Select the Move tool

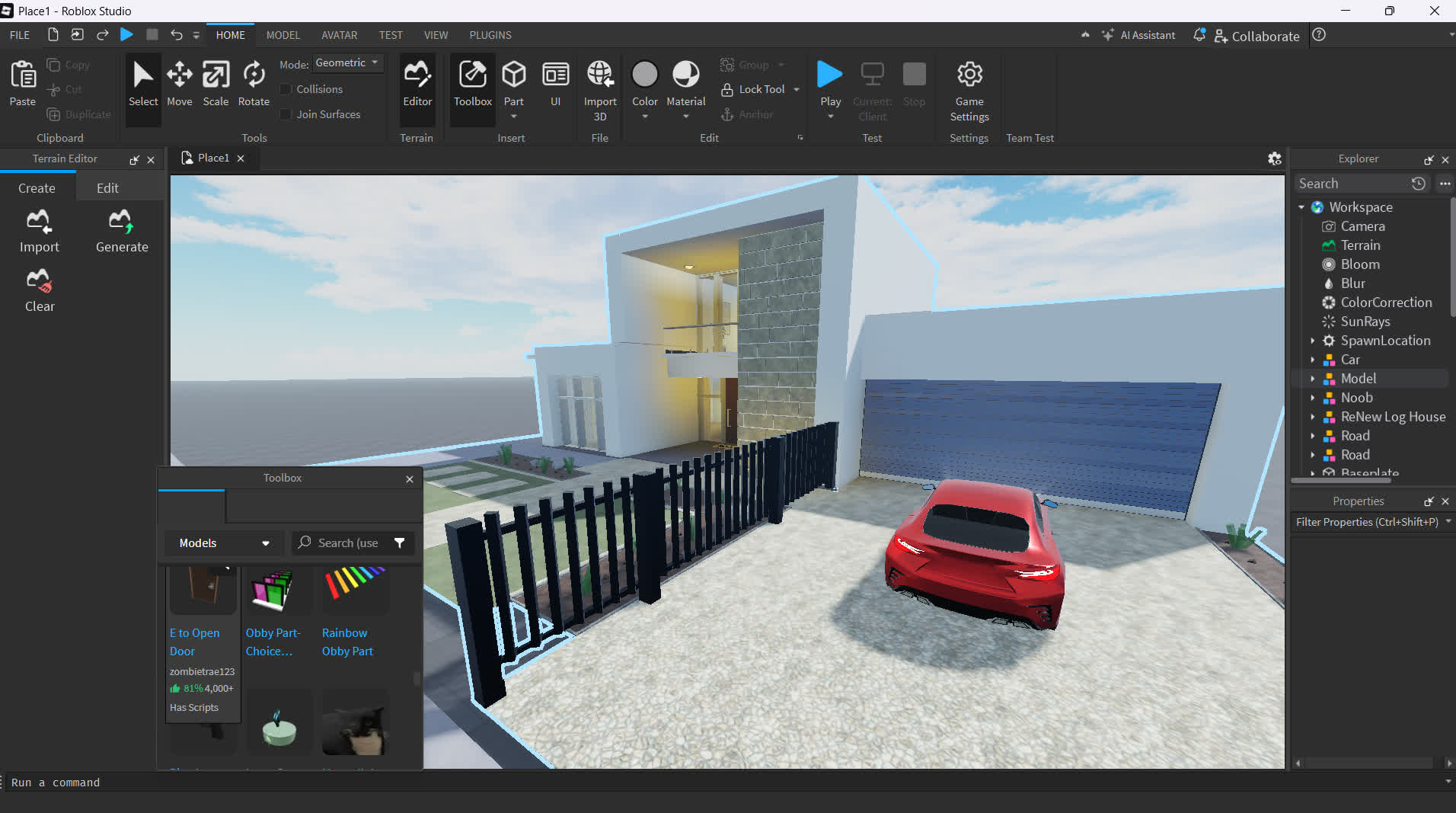(x=179, y=83)
